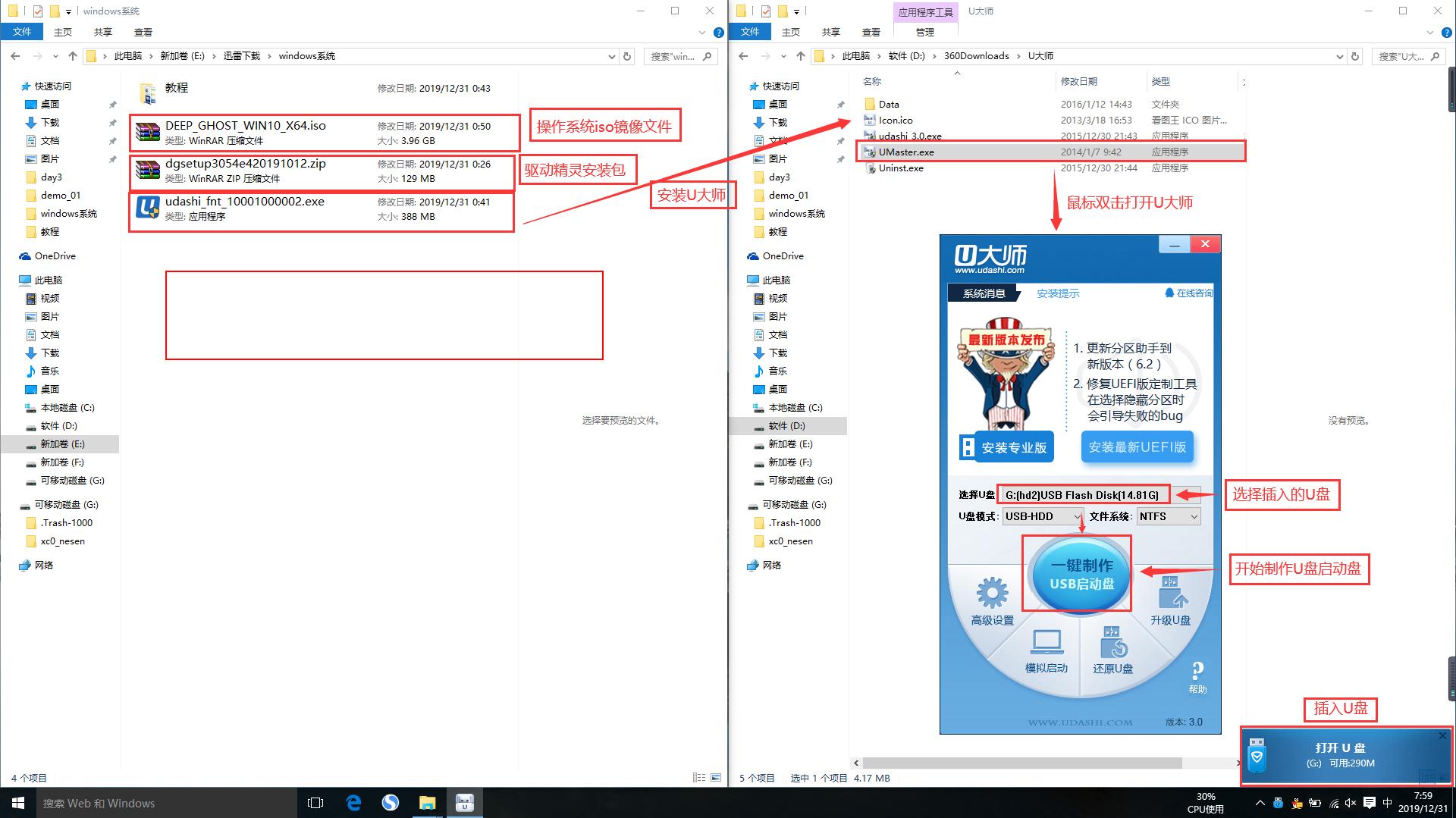The height and width of the screenshot is (818, 1456).
Task: Open address history dropdown in right window
Action: 1339,56
